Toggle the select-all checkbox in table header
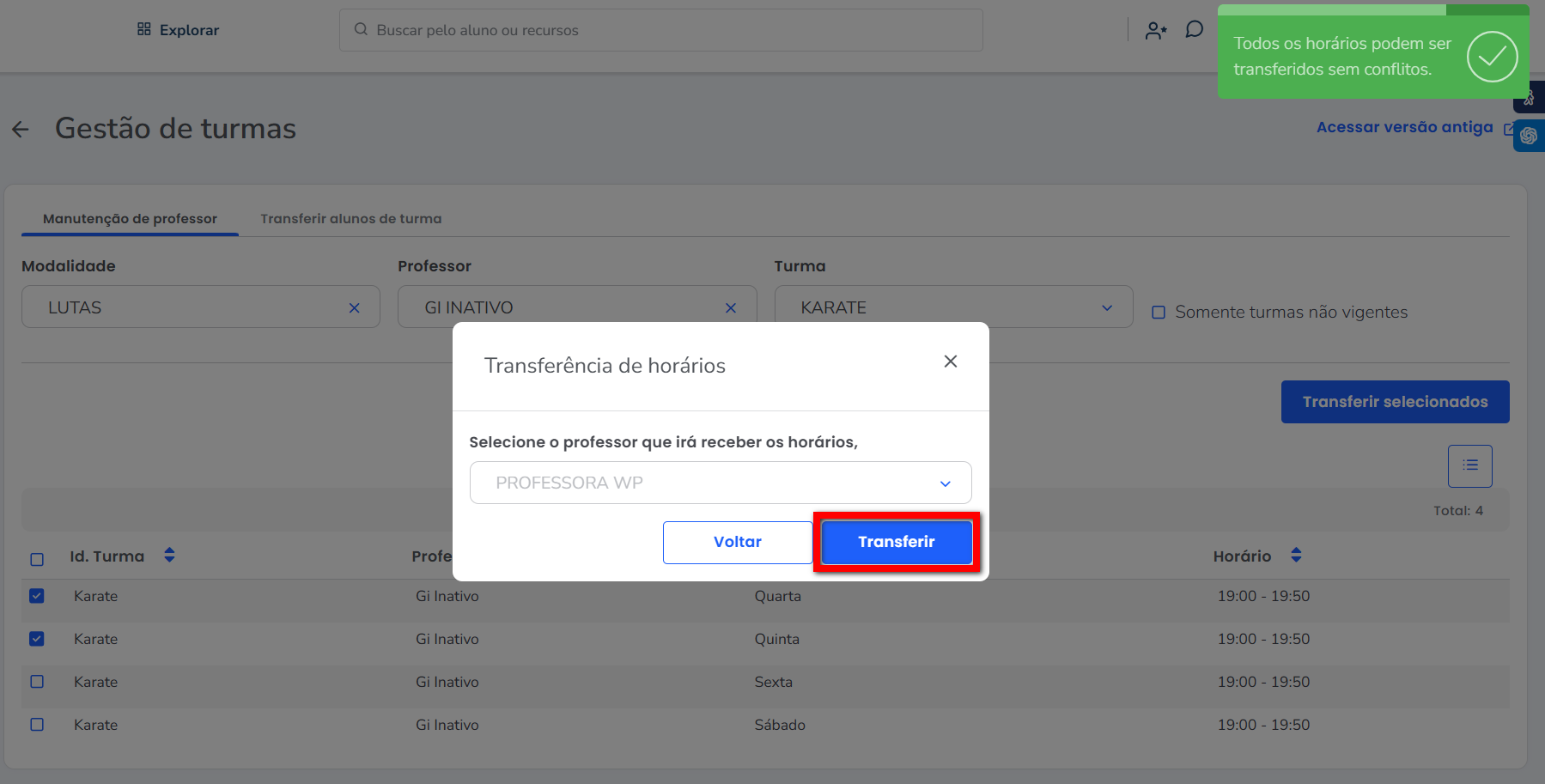 (37, 560)
